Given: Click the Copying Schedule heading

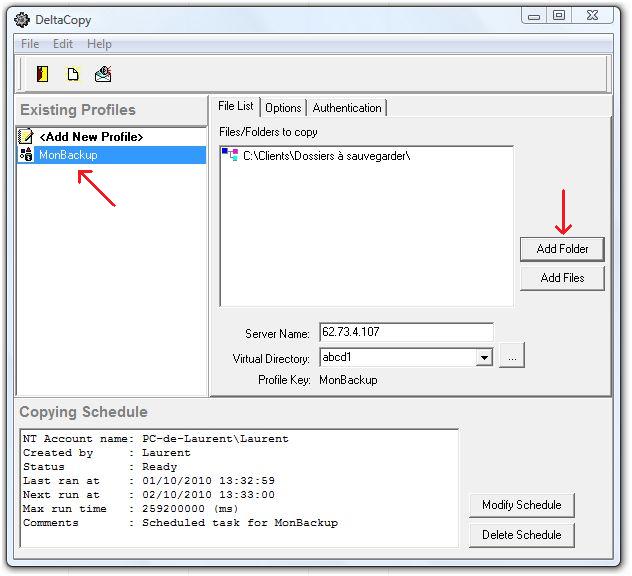Looking at the screenshot, I should [x=83, y=412].
